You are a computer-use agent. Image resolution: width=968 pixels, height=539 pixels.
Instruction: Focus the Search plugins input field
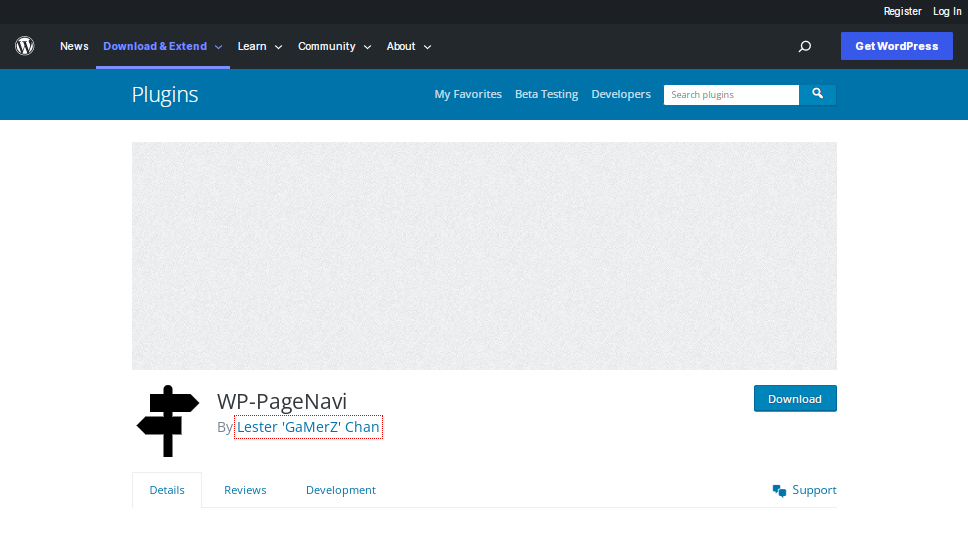[731, 94]
